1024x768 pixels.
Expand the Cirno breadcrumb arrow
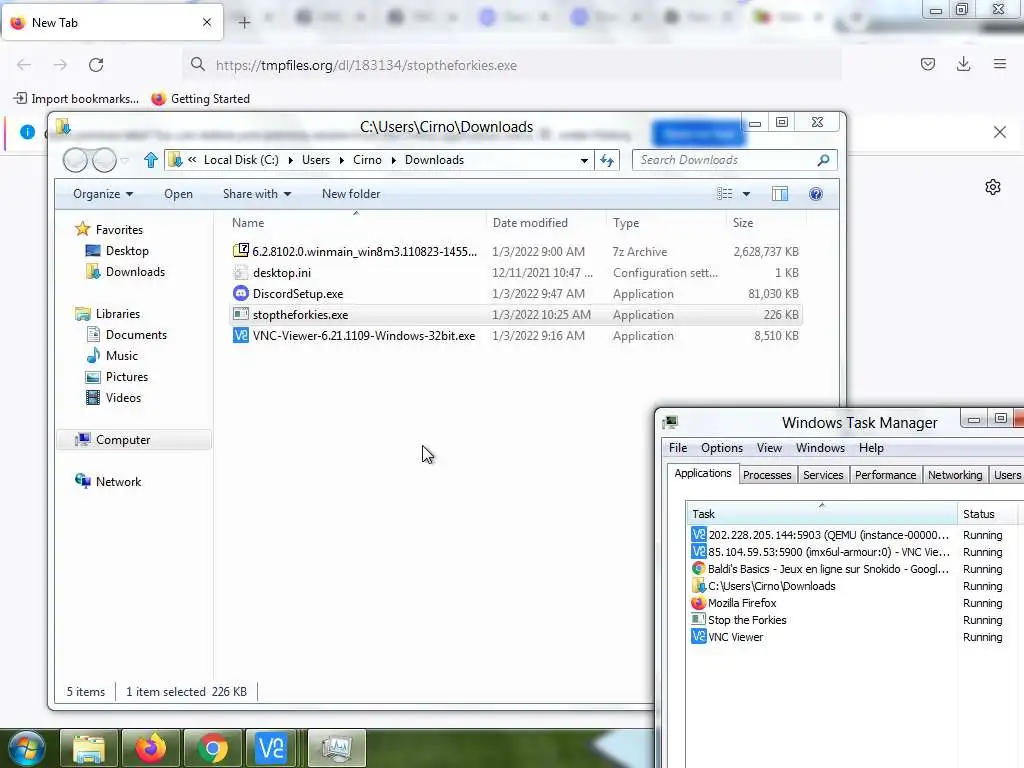click(393, 161)
